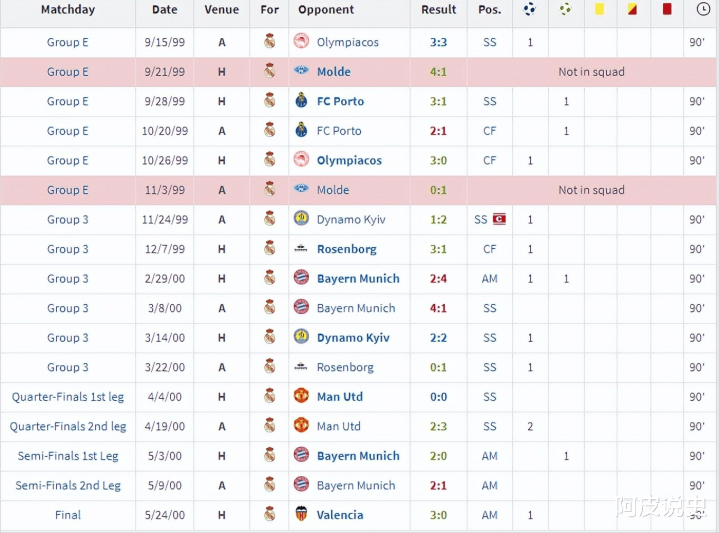Click the minutes played clock header icon
Image resolution: width=719 pixels, height=533 pixels.
[700, 10]
